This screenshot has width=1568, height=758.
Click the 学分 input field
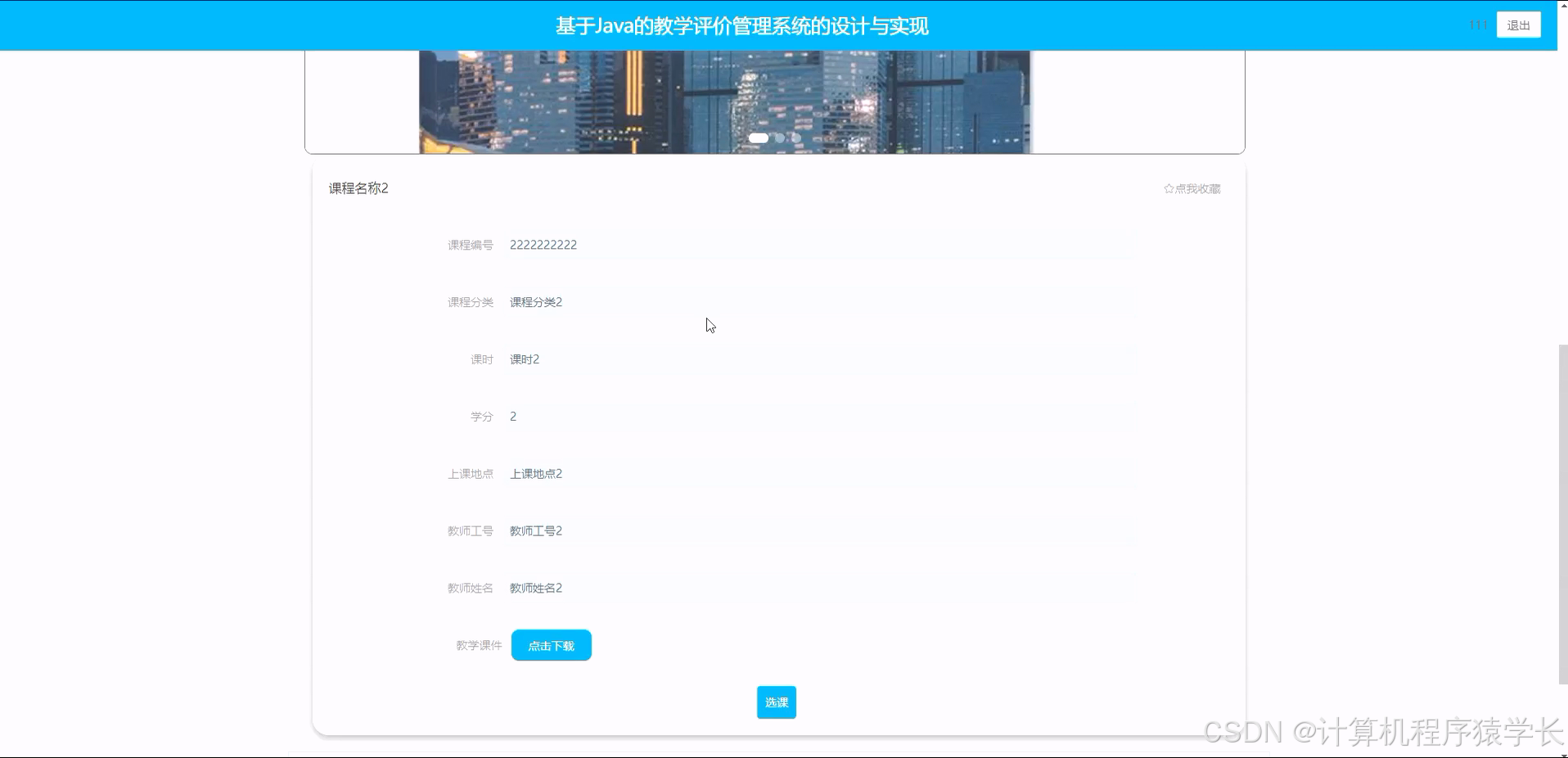(818, 416)
